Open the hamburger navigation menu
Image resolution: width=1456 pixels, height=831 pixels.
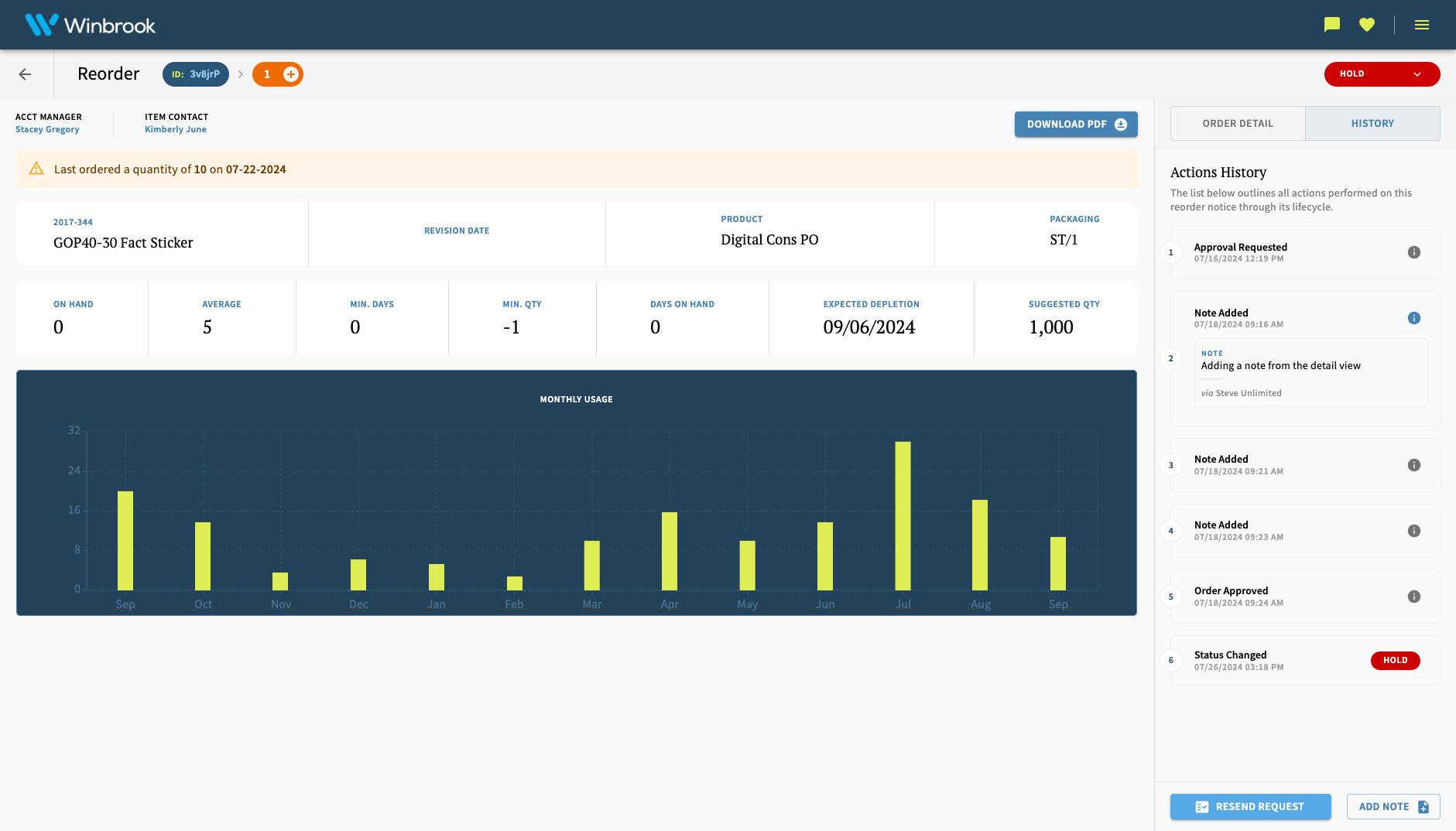coord(1422,24)
